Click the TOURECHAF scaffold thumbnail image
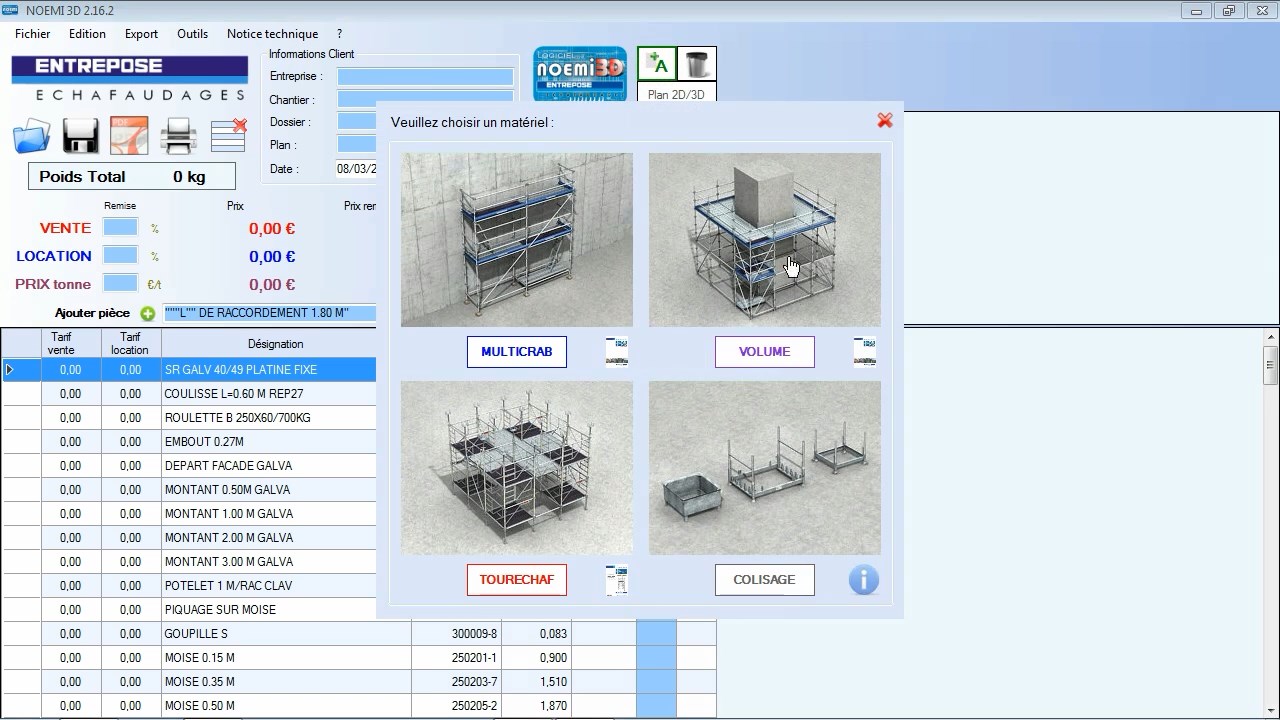This screenshot has height=720, width=1280. [516, 468]
